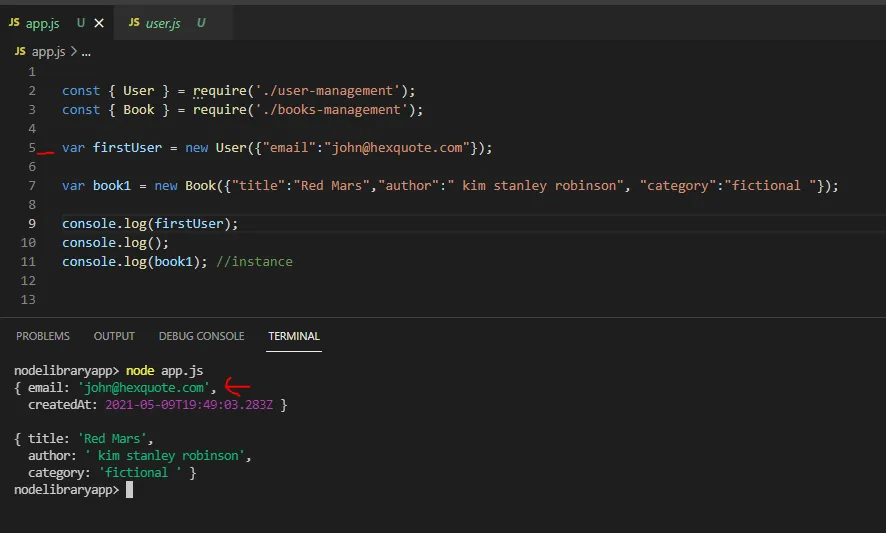Select the TERMINAL panel tab
Screen dimensions: 886x533
pyautogui.click(x=293, y=336)
